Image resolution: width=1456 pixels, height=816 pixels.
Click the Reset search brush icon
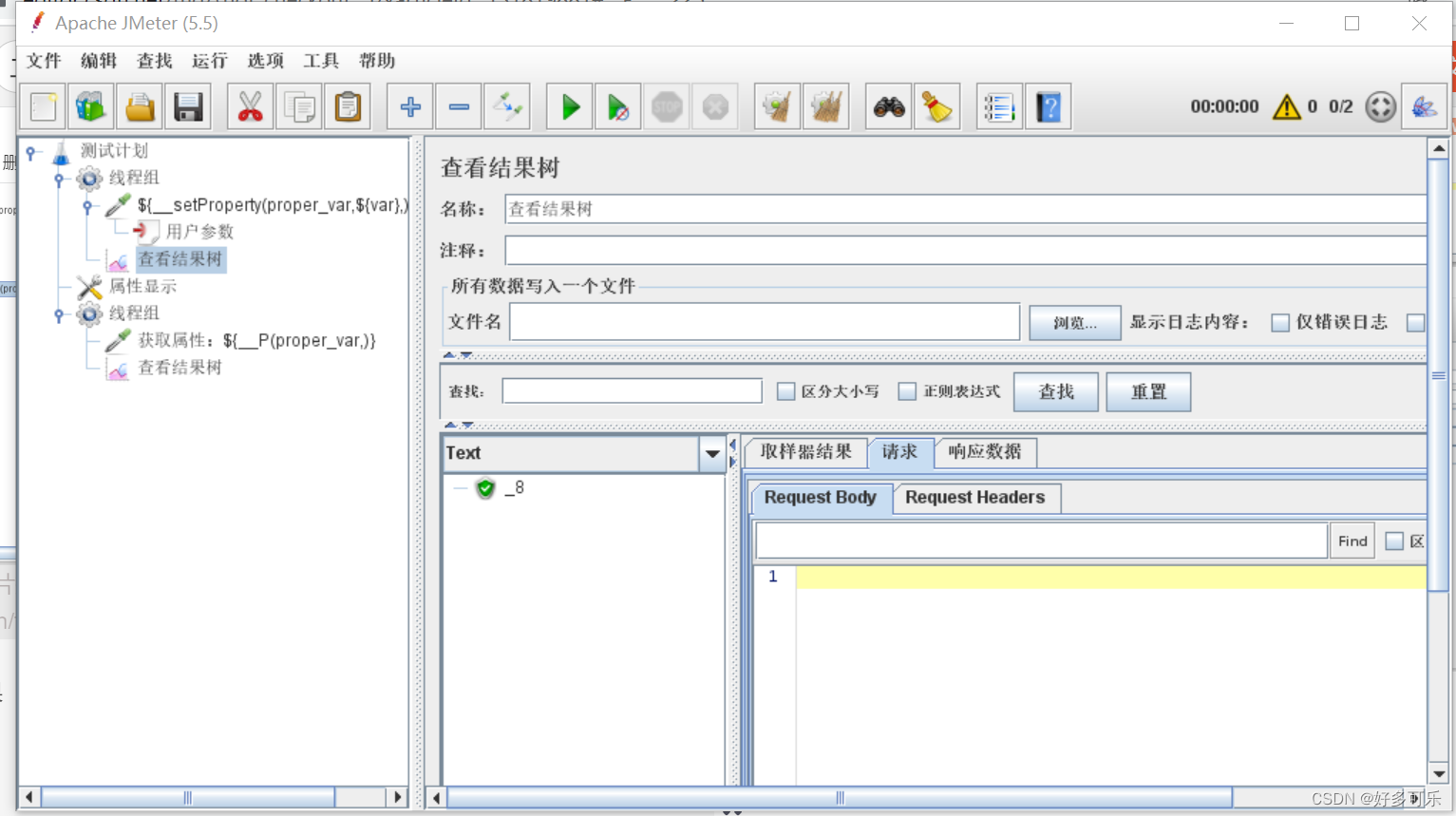coord(937,106)
